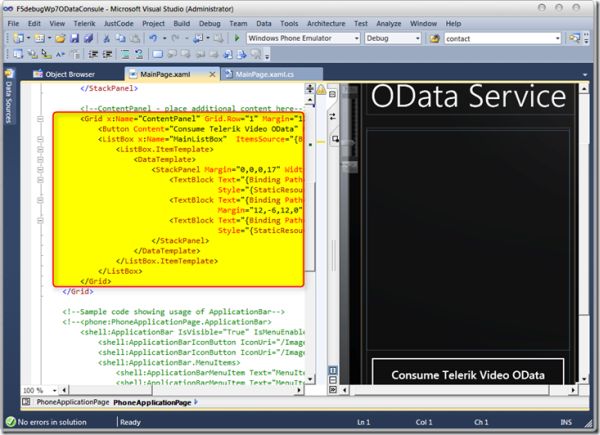Click the Ln 1 status bar entry

(x=363, y=422)
